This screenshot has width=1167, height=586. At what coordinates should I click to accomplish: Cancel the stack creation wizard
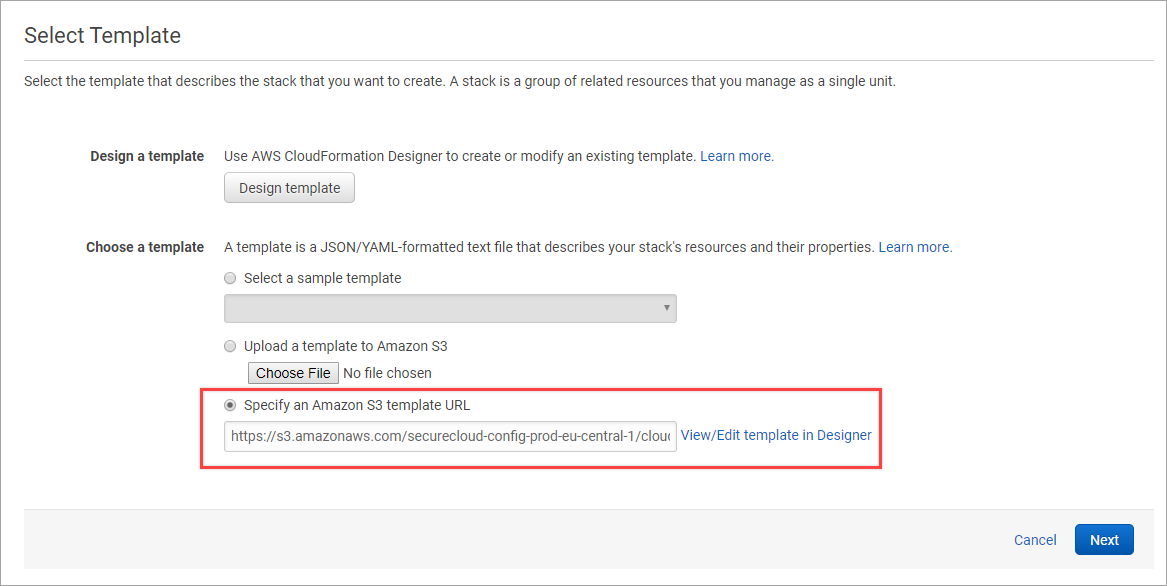1035,540
